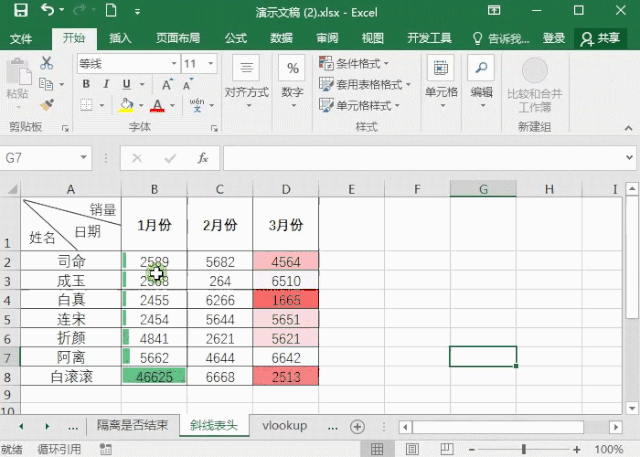Open the Customize Quick Access Toolbar arrow
640x457 pixels.
(x=138, y=12)
